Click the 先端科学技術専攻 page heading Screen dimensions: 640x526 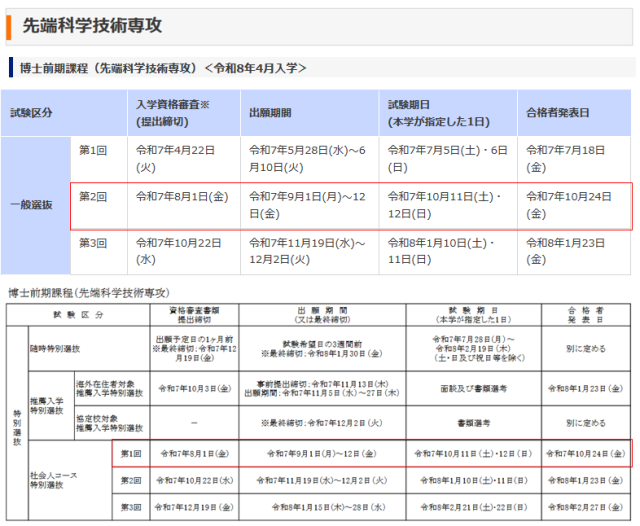pos(93,26)
